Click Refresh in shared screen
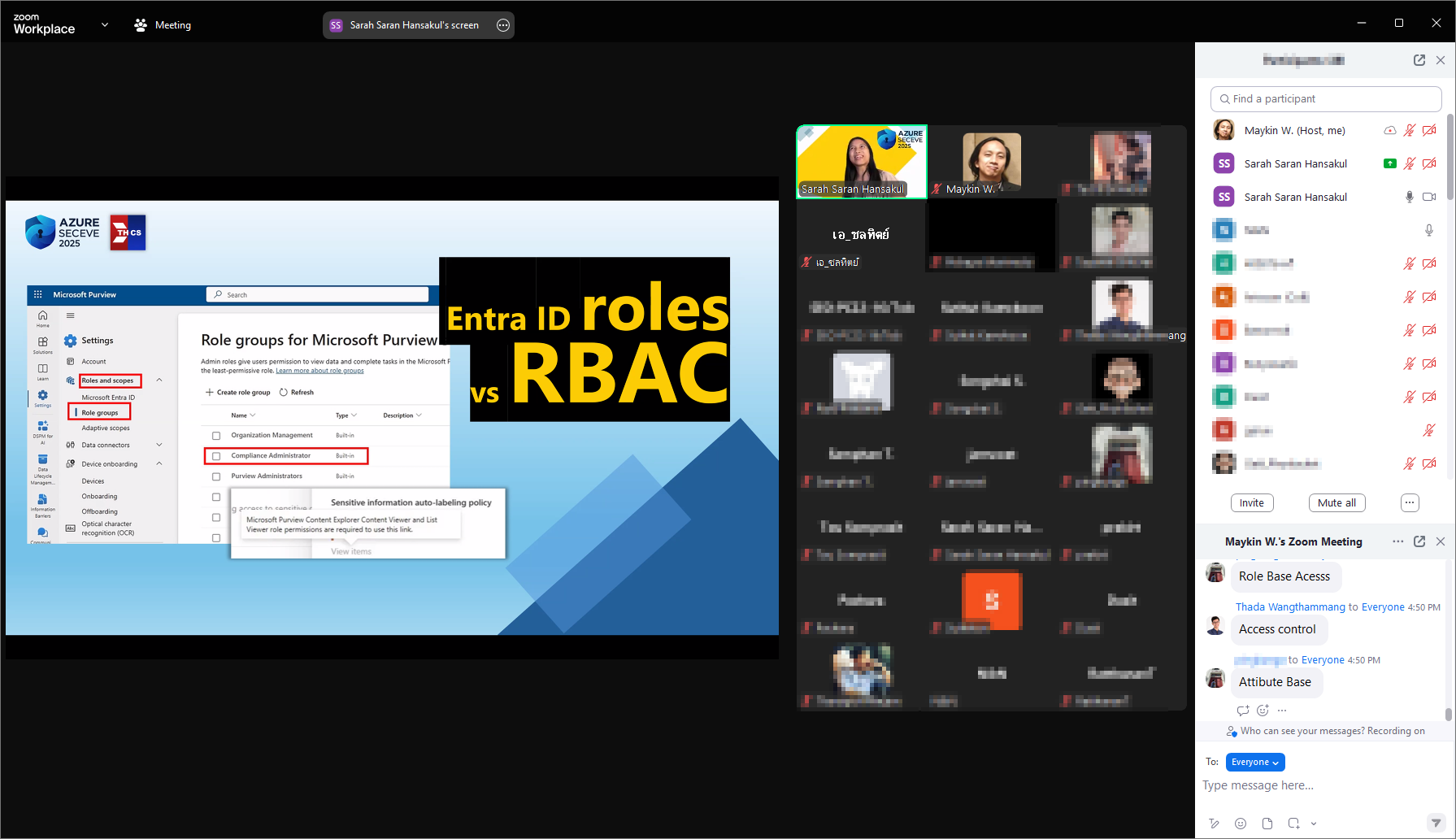 (x=297, y=392)
